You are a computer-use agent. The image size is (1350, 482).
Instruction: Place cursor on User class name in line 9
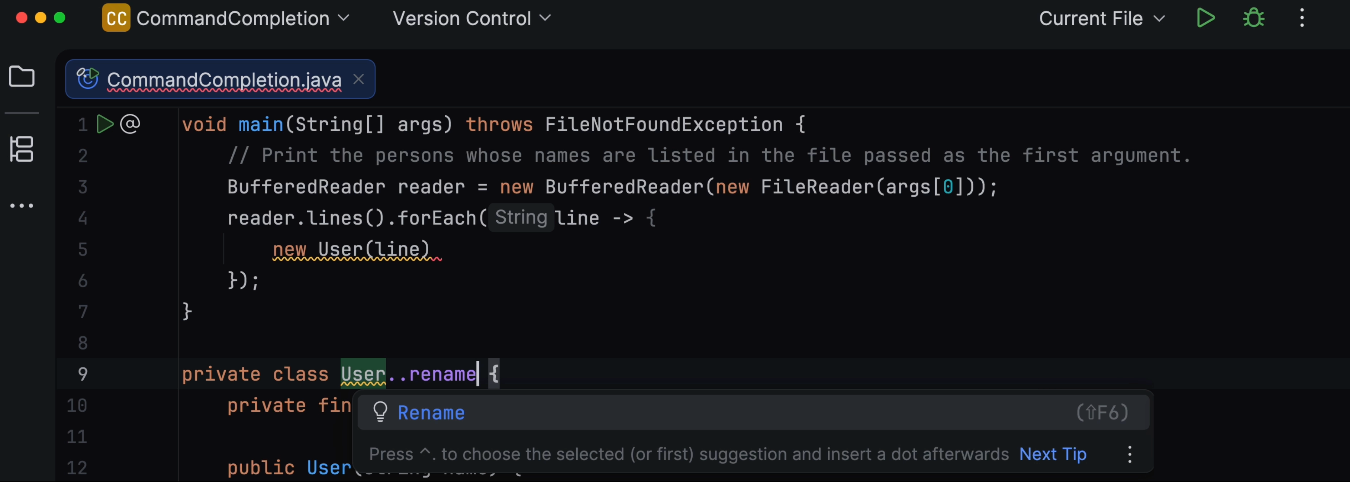363,374
